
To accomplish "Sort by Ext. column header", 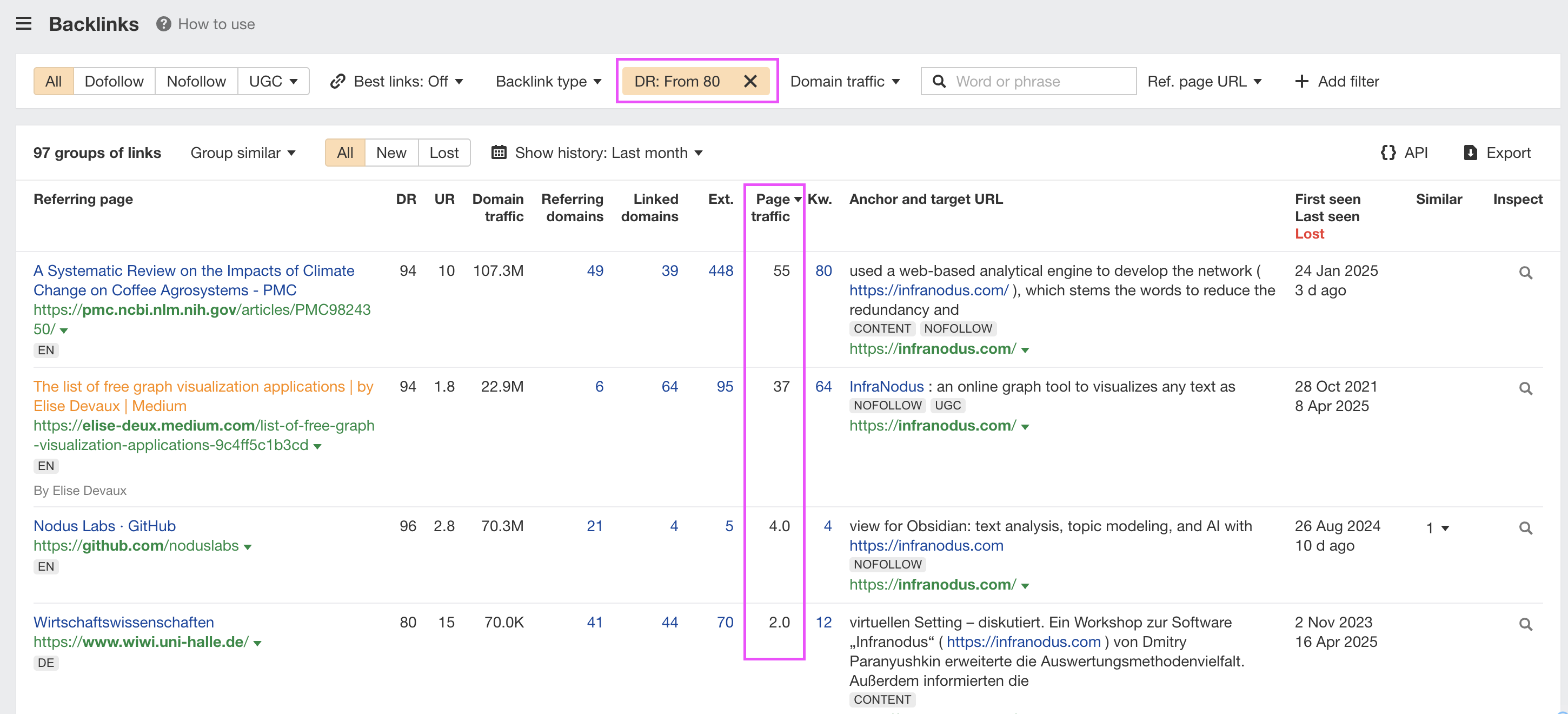I will click(721, 199).
